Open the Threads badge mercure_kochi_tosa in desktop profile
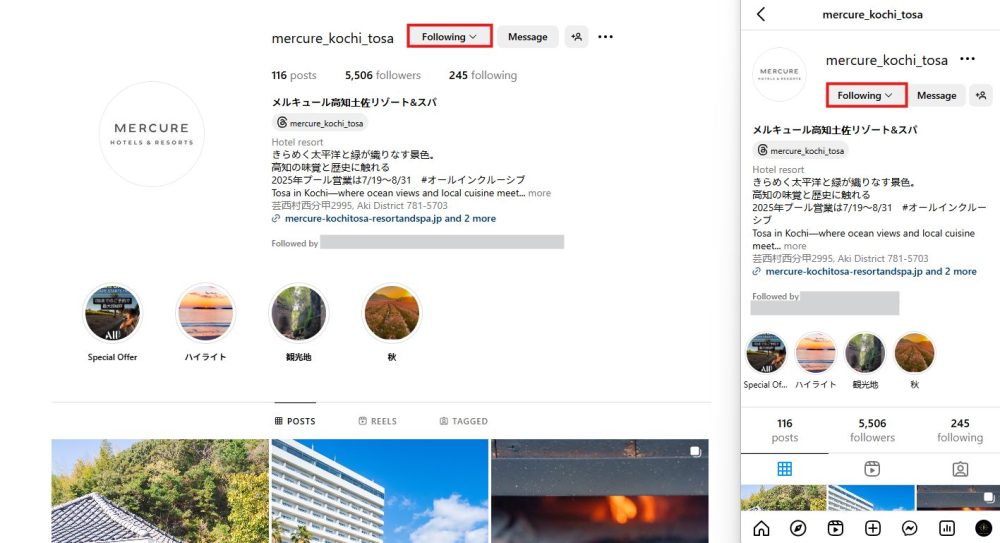This screenshot has width=1000, height=543. [x=321, y=123]
